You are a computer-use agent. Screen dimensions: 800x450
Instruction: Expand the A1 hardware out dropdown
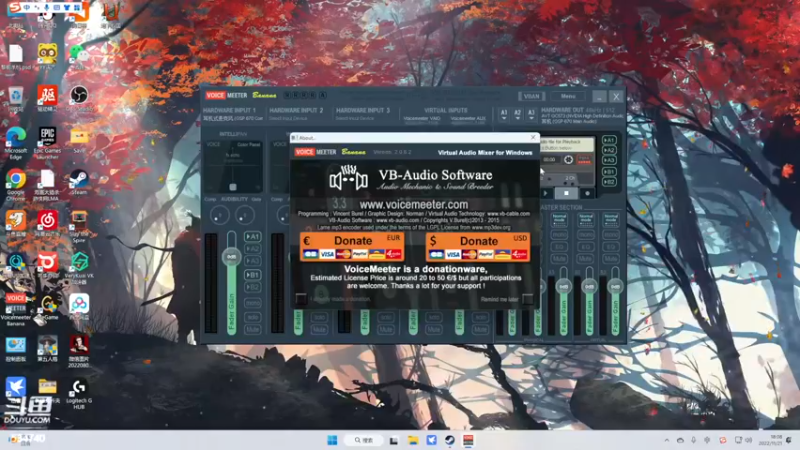(504, 115)
